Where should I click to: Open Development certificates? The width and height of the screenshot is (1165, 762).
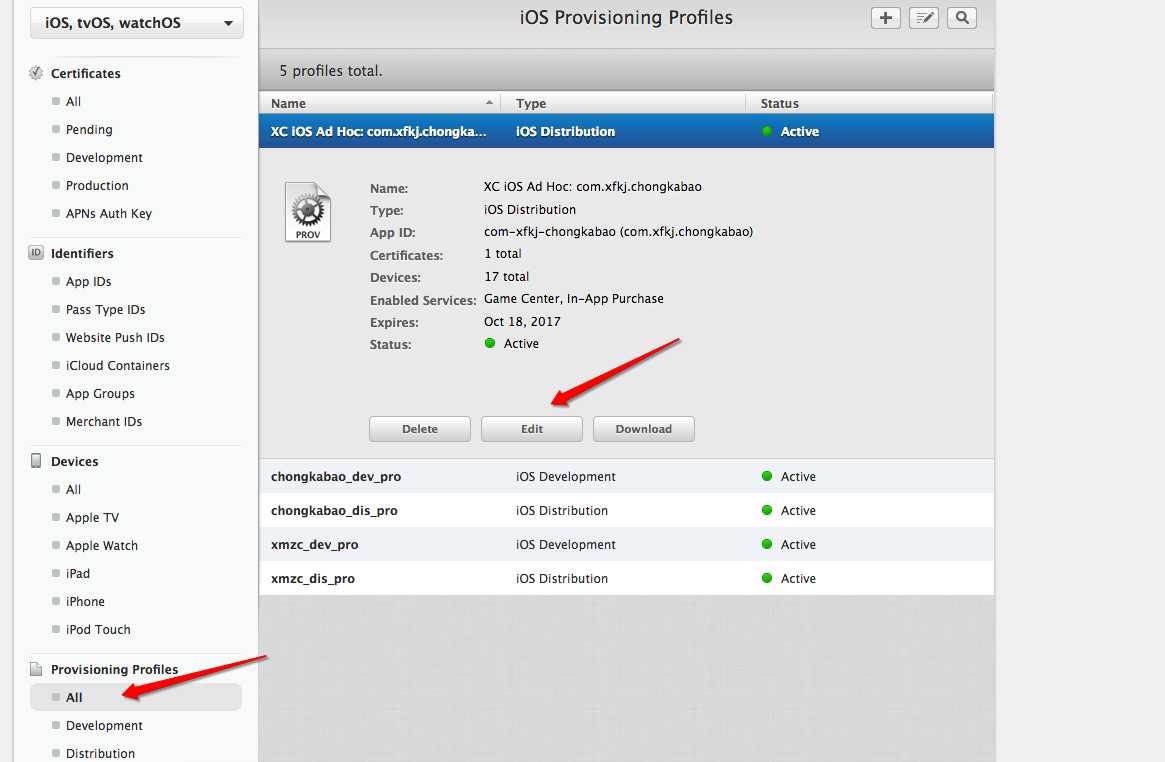pyautogui.click(x=103, y=157)
